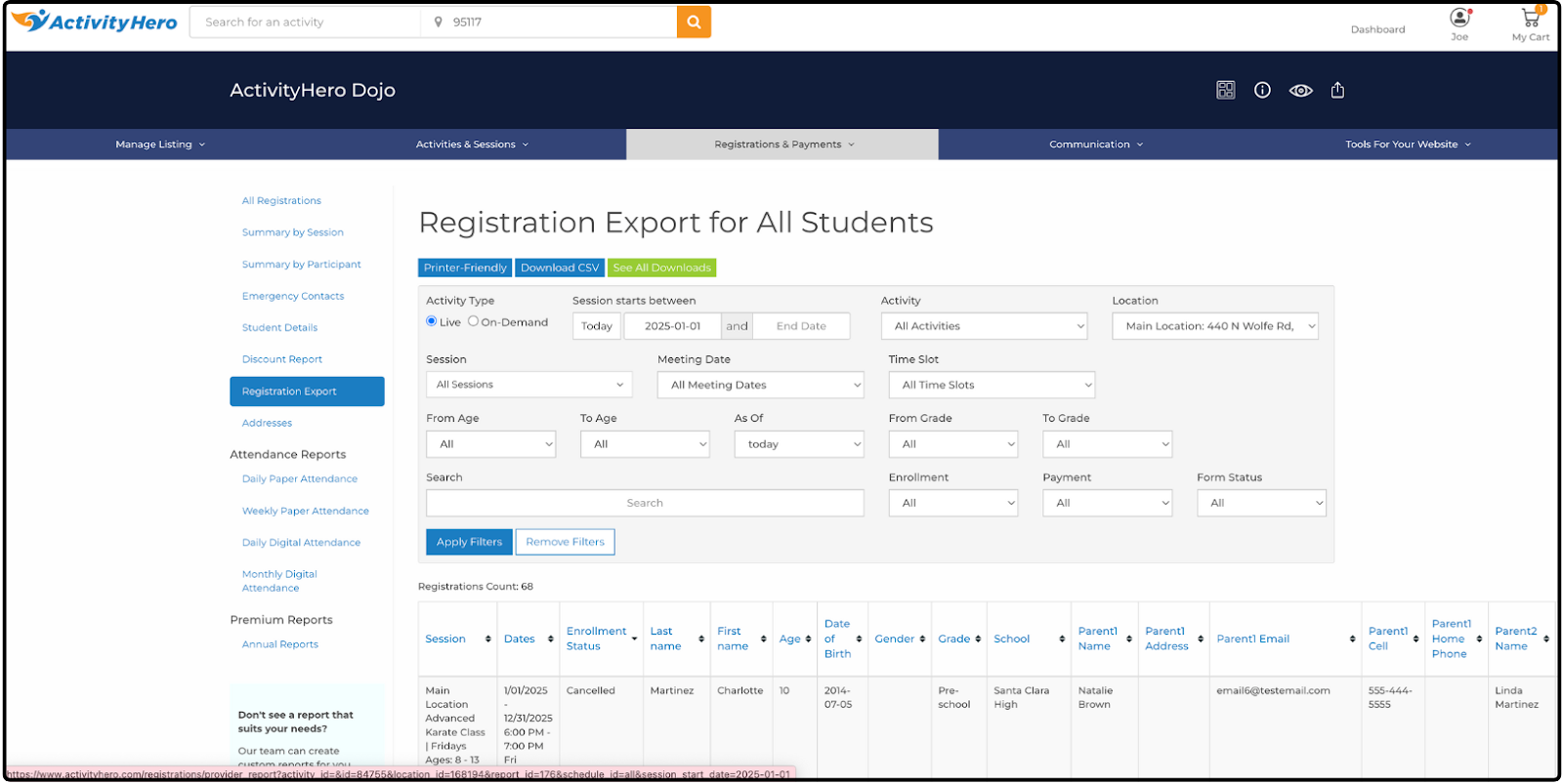
Task: Click the share listing icon
Action: [x=1337, y=90]
